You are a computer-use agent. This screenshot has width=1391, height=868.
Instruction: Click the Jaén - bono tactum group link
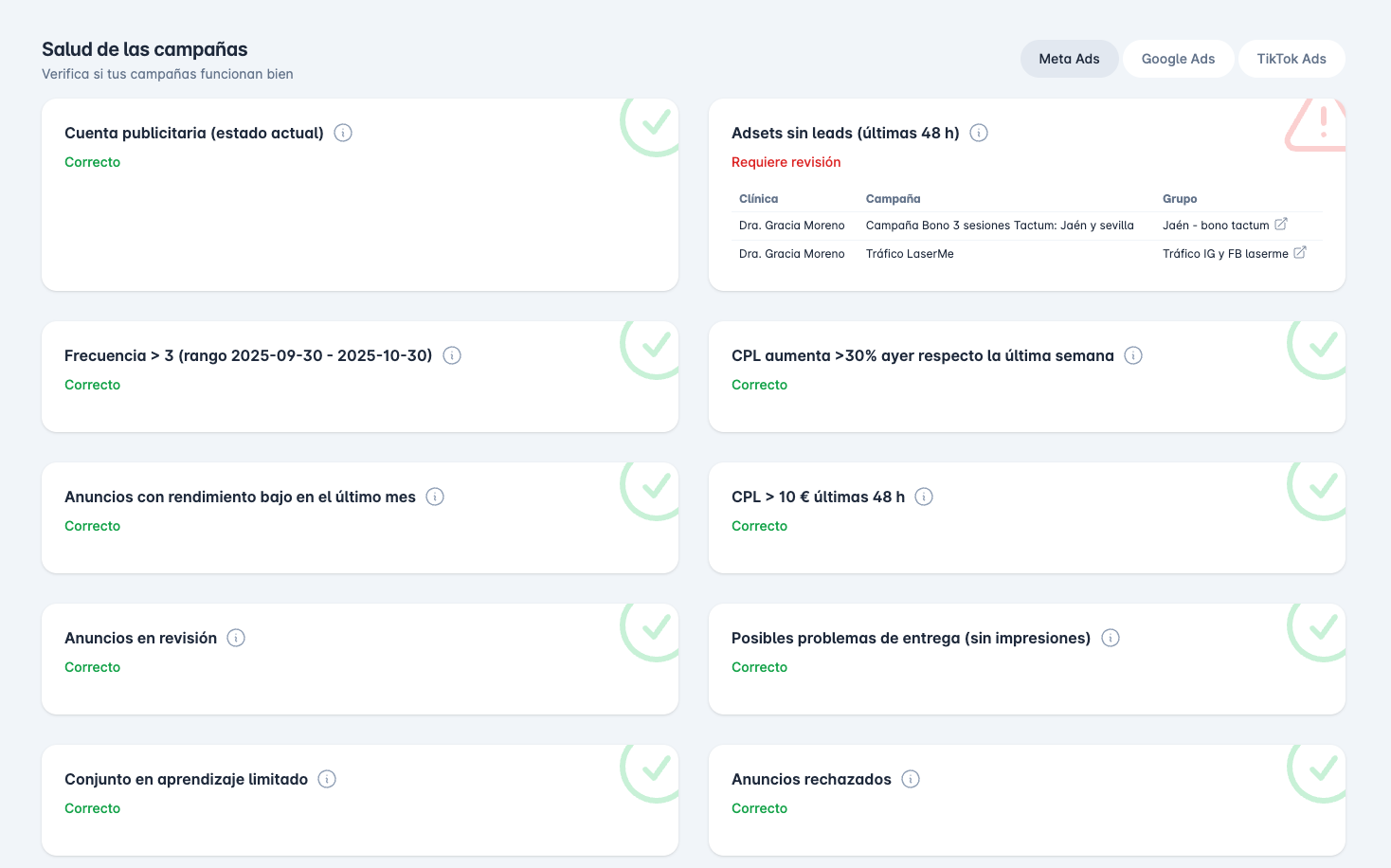(1216, 226)
